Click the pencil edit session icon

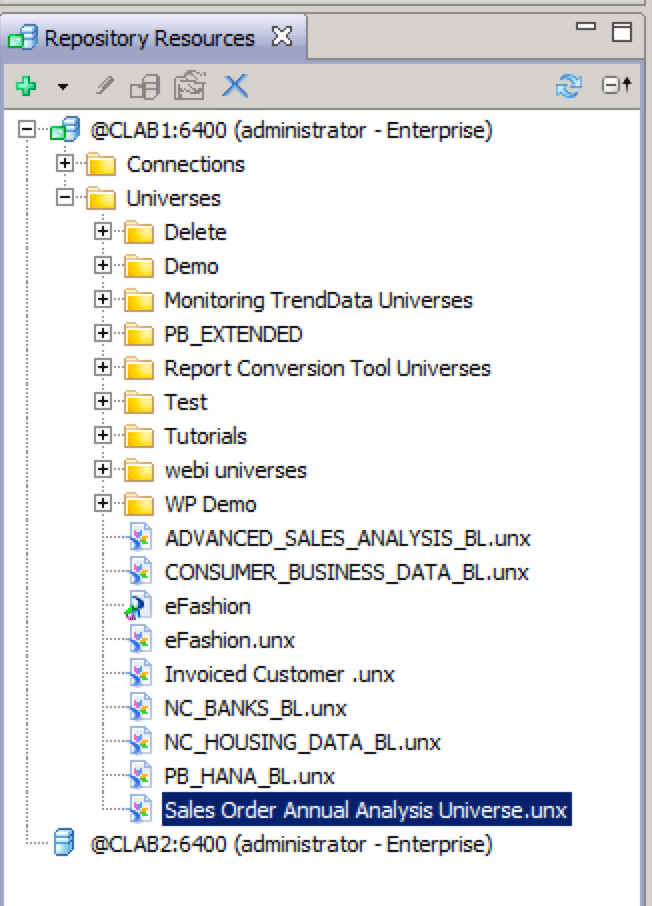(105, 87)
